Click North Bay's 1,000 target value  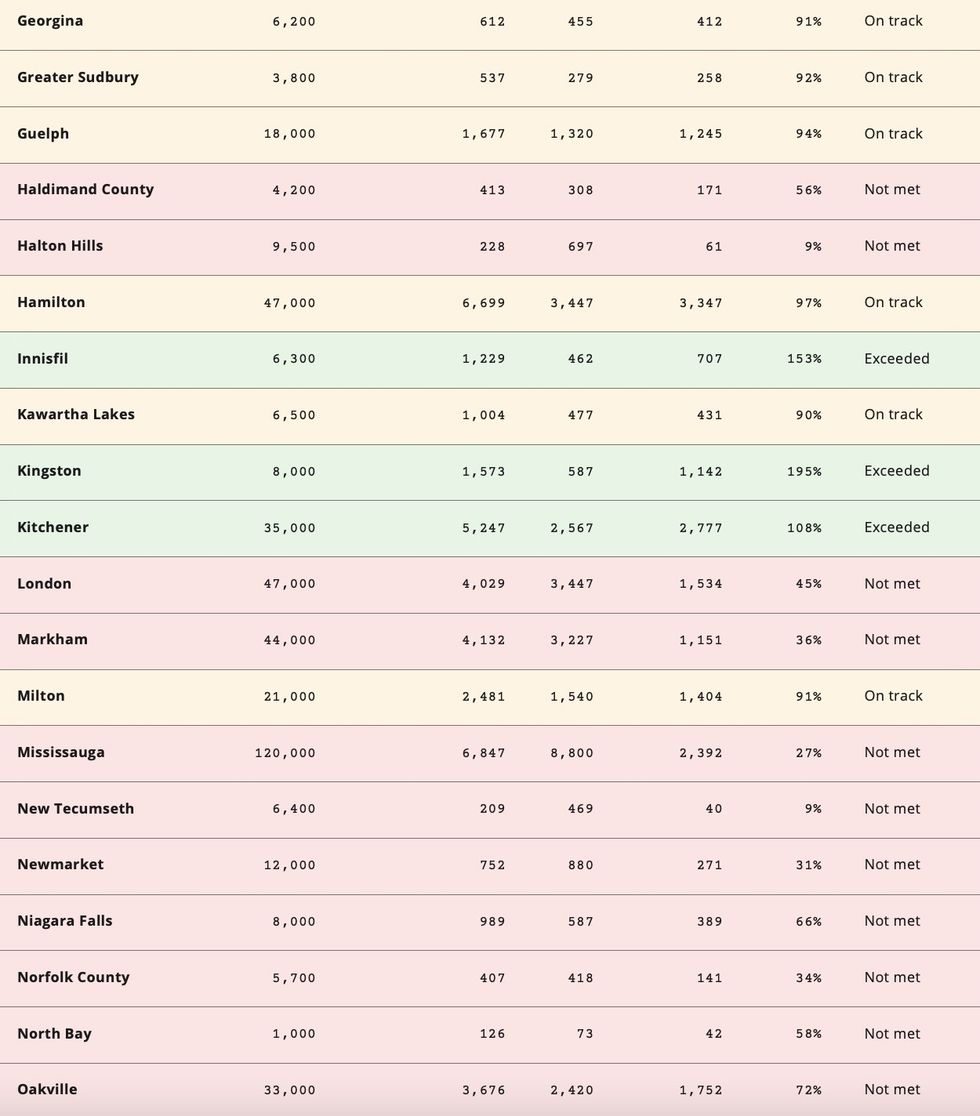pyautogui.click(x=294, y=1034)
